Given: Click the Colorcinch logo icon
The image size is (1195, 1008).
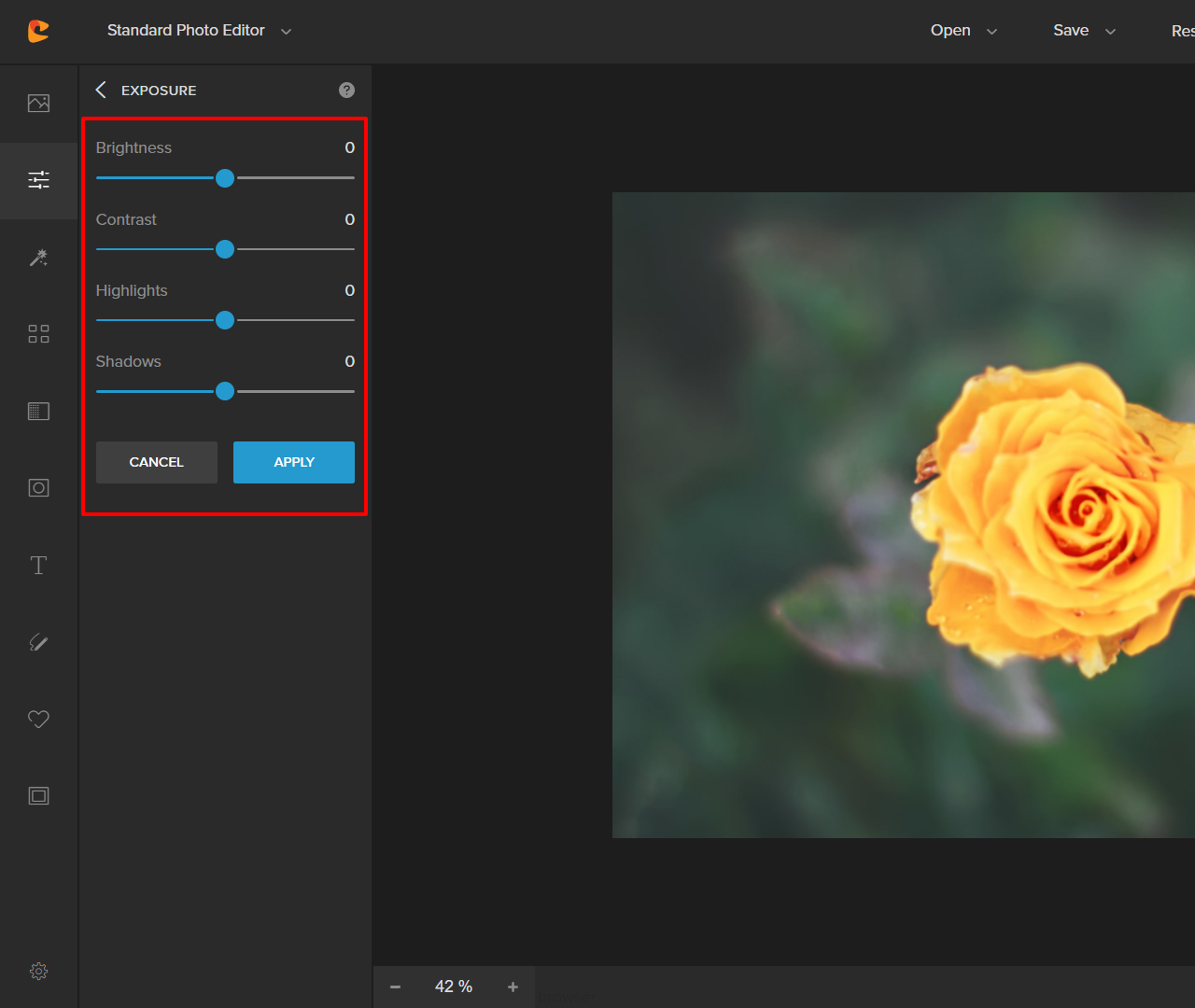Looking at the screenshot, I should click(x=38, y=31).
